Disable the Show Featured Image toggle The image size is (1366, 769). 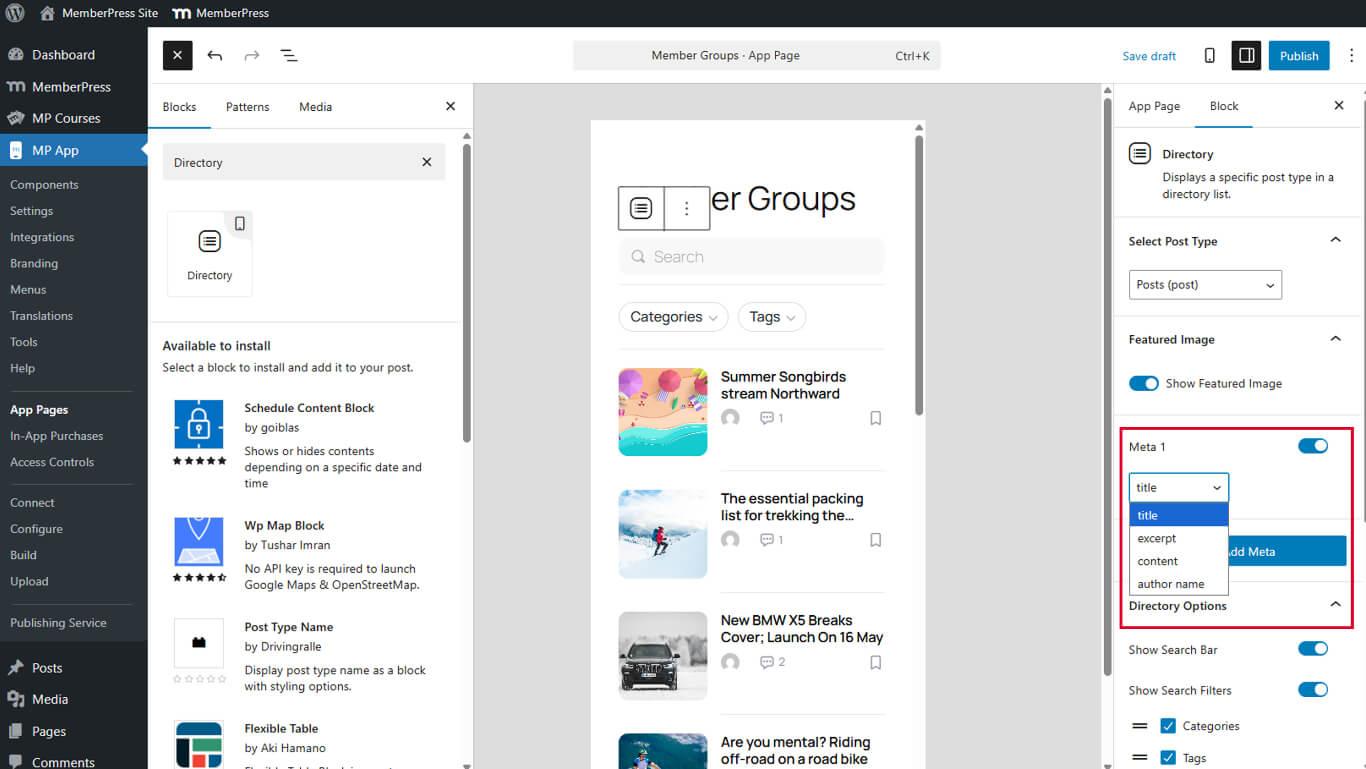click(1143, 384)
